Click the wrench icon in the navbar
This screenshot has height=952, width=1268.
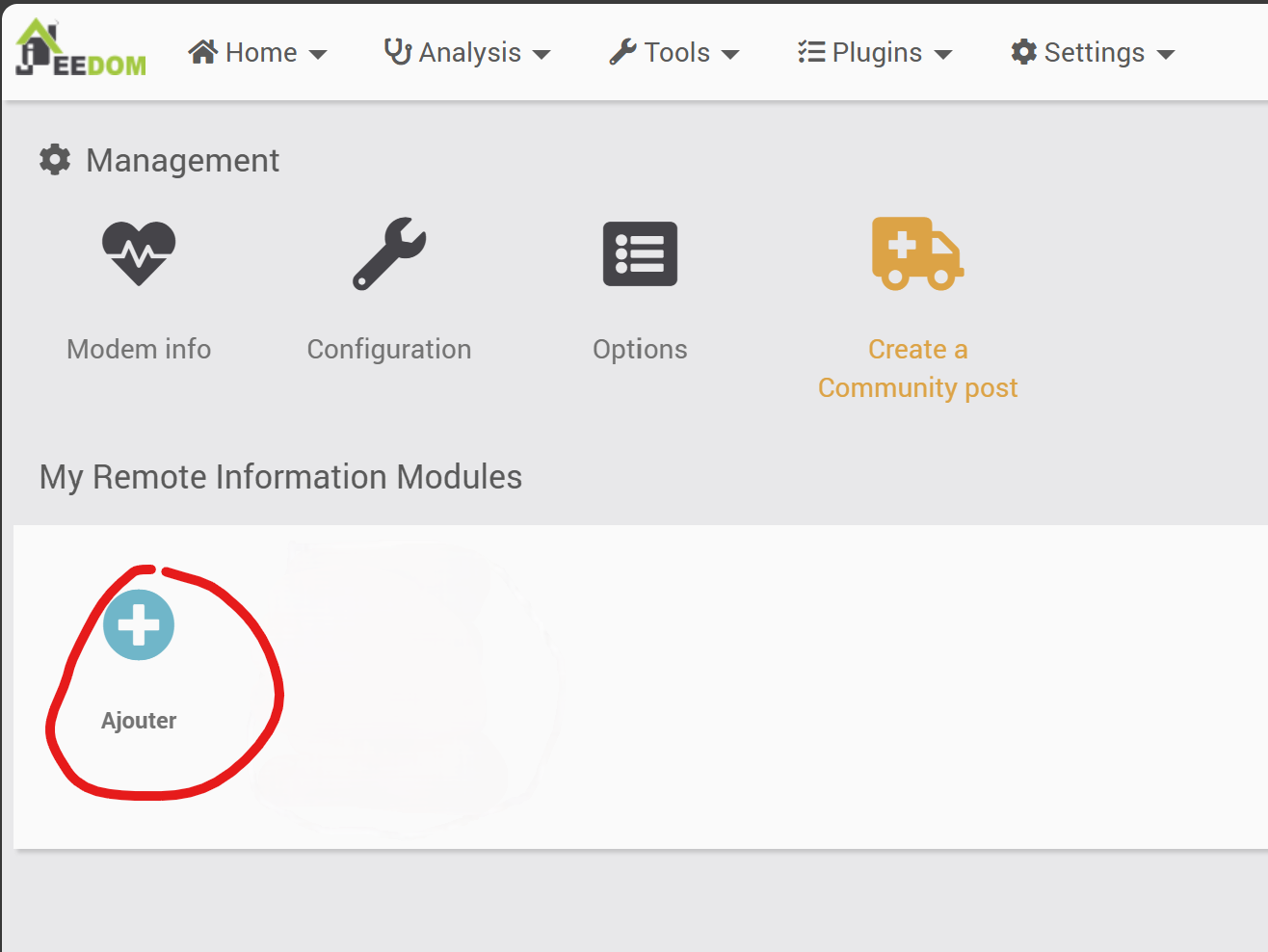tap(622, 52)
